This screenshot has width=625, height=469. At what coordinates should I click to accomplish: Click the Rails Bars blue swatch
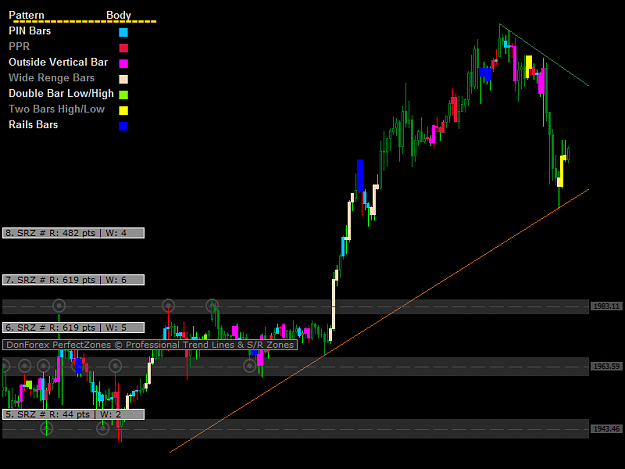point(123,126)
